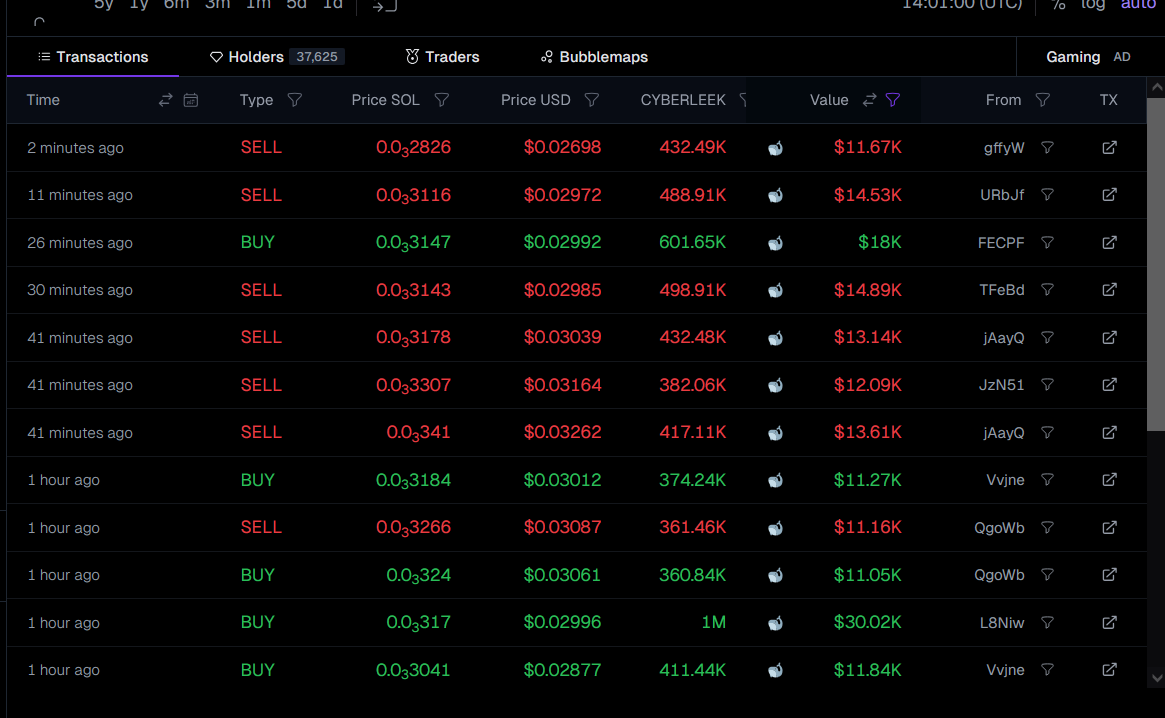
Task: Click the scrollbar down arrow
Action: tap(1156, 677)
